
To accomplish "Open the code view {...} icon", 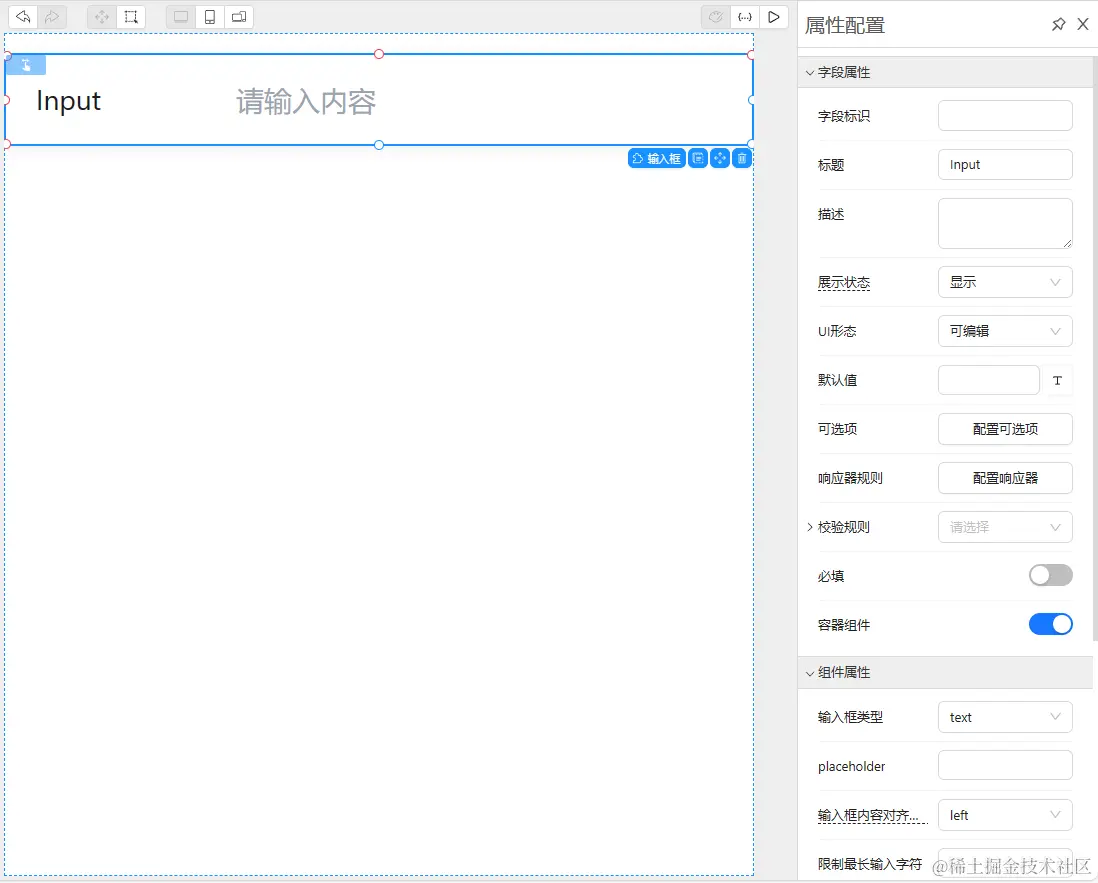I will click(x=744, y=16).
